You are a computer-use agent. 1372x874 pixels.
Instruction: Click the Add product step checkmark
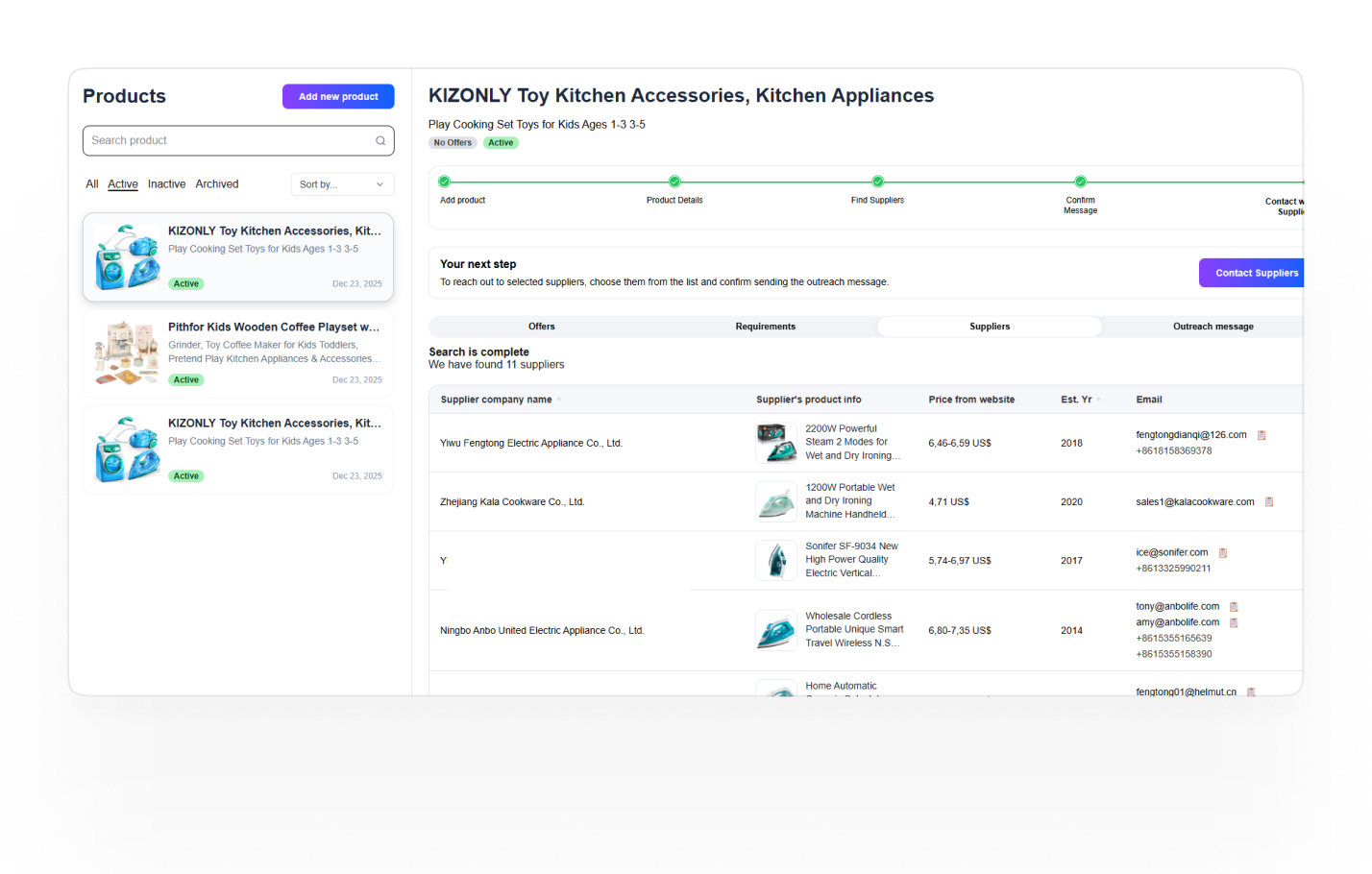pyautogui.click(x=444, y=182)
